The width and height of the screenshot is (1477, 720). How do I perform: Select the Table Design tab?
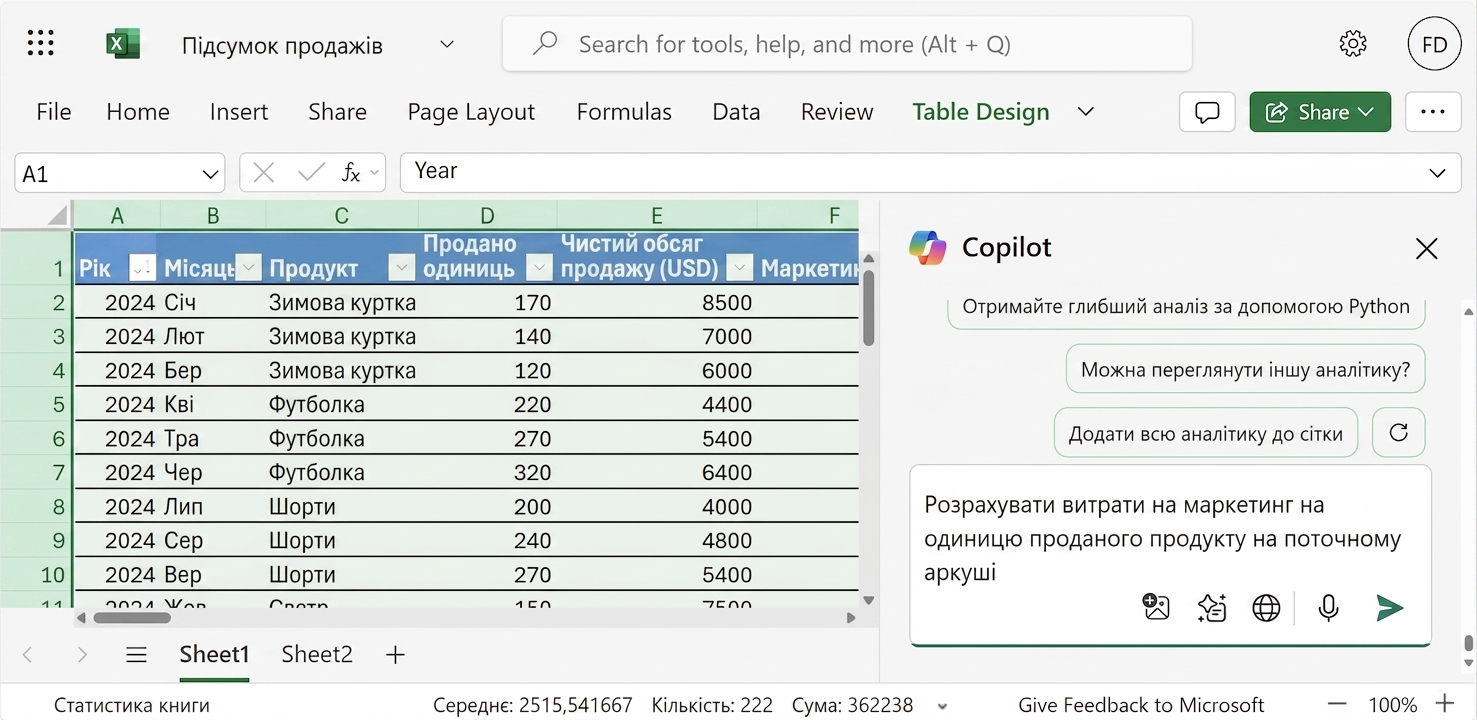[x=981, y=111]
